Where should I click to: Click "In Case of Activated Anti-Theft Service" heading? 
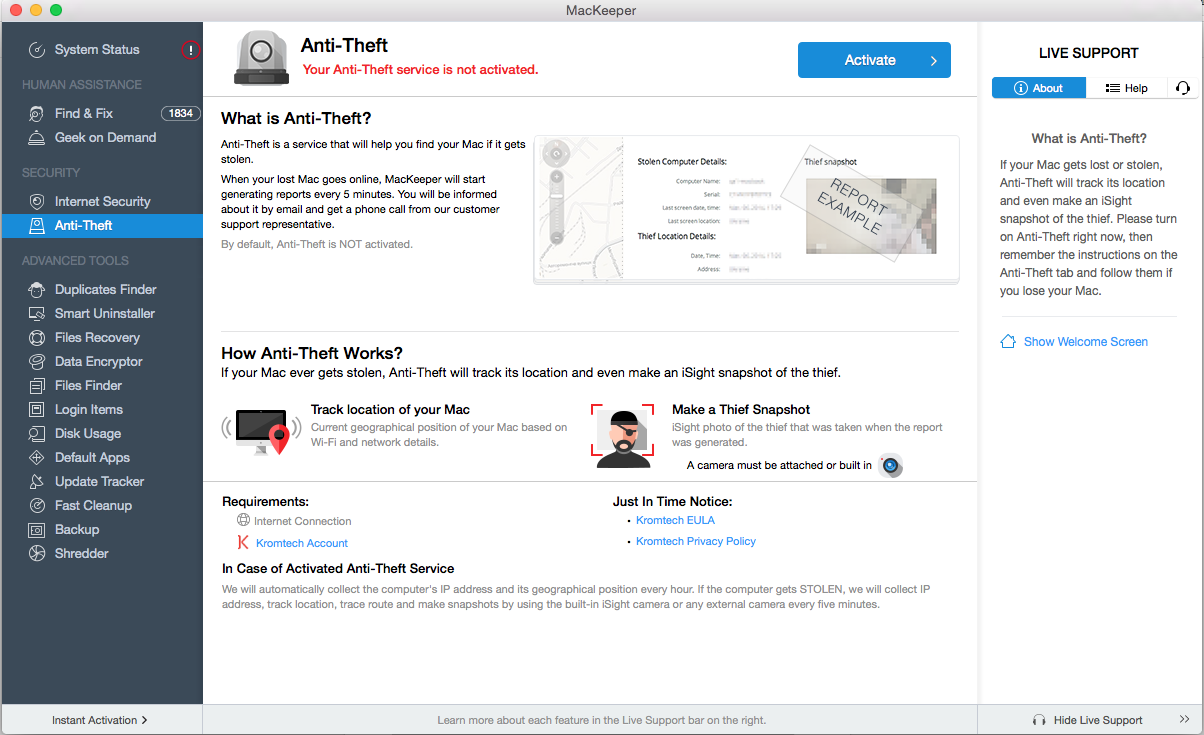(338, 568)
